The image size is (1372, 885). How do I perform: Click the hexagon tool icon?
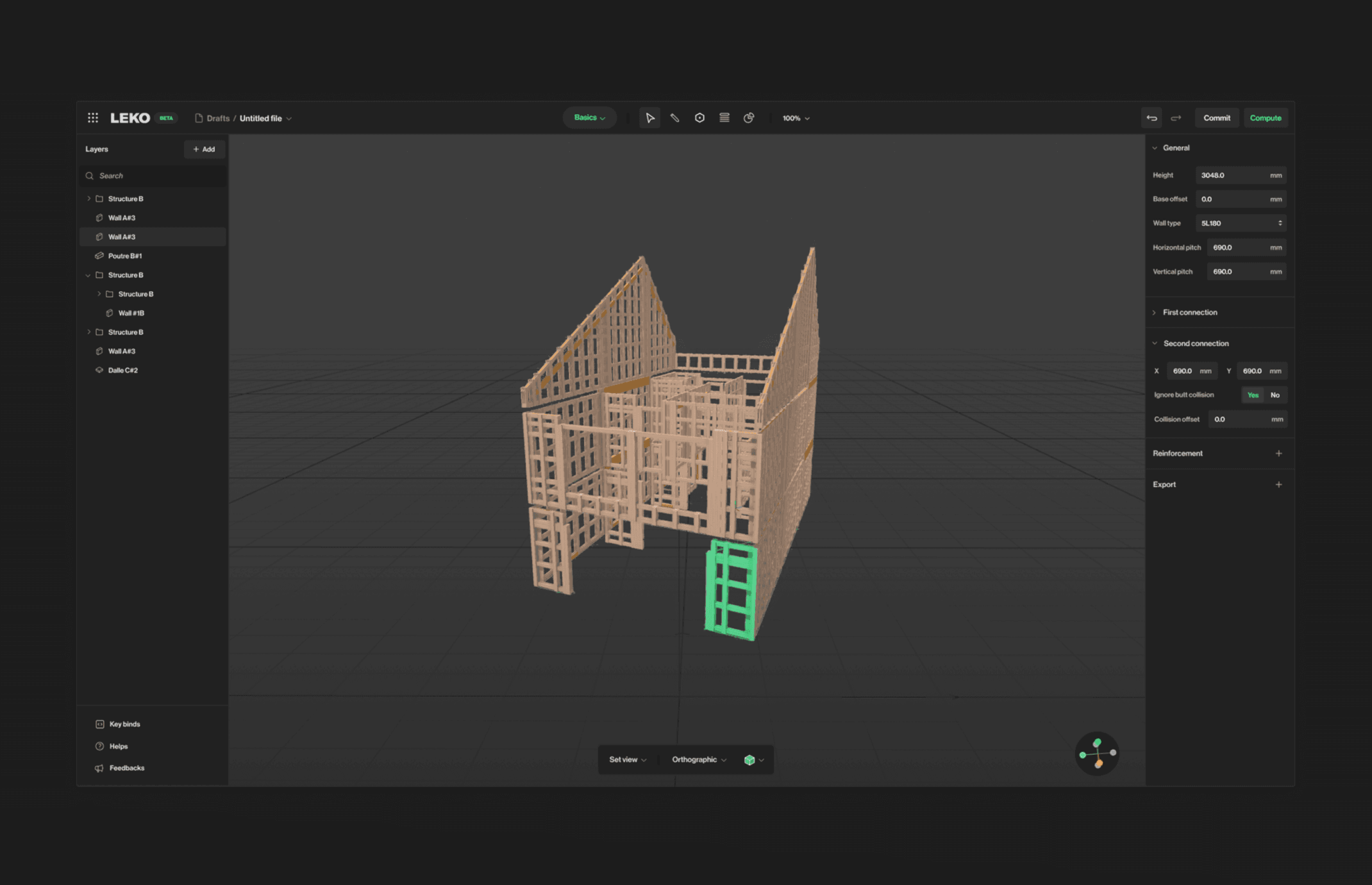pos(699,118)
